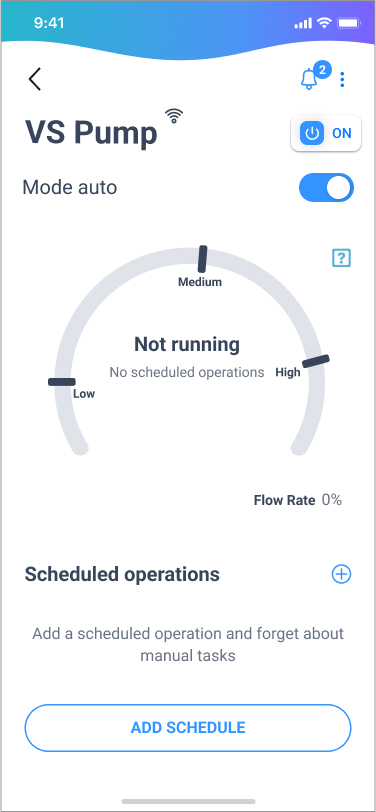Tap the Wi-Fi signal icon beside VS Pump
This screenshot has height=812, width=376.
[175, 115]
